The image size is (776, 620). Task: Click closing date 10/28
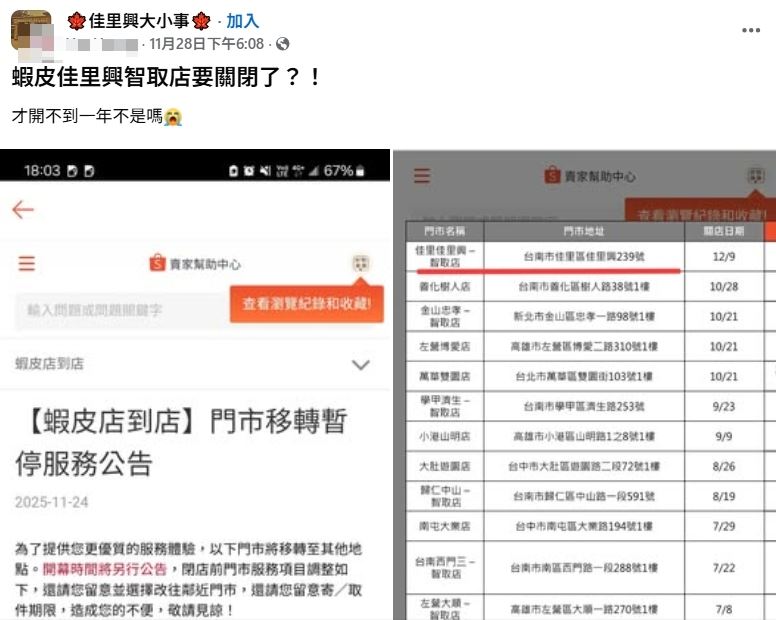coord(724,286)
